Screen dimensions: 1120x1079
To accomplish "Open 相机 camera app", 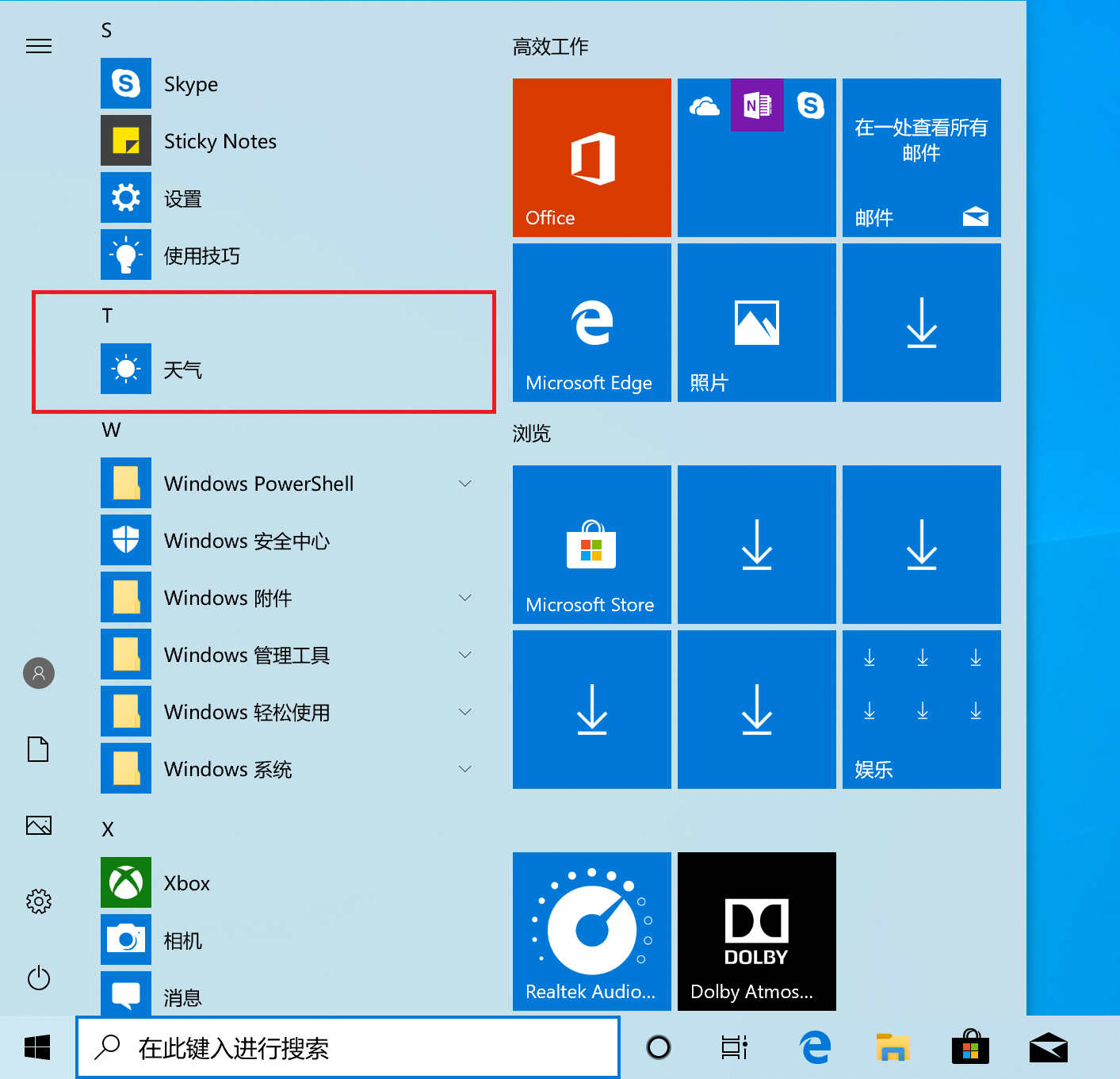I will [x=288, y=939].
